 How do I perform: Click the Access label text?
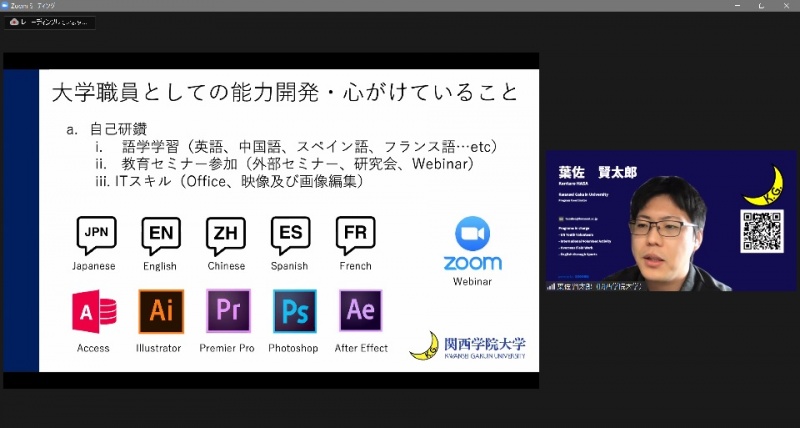point(93,348)
